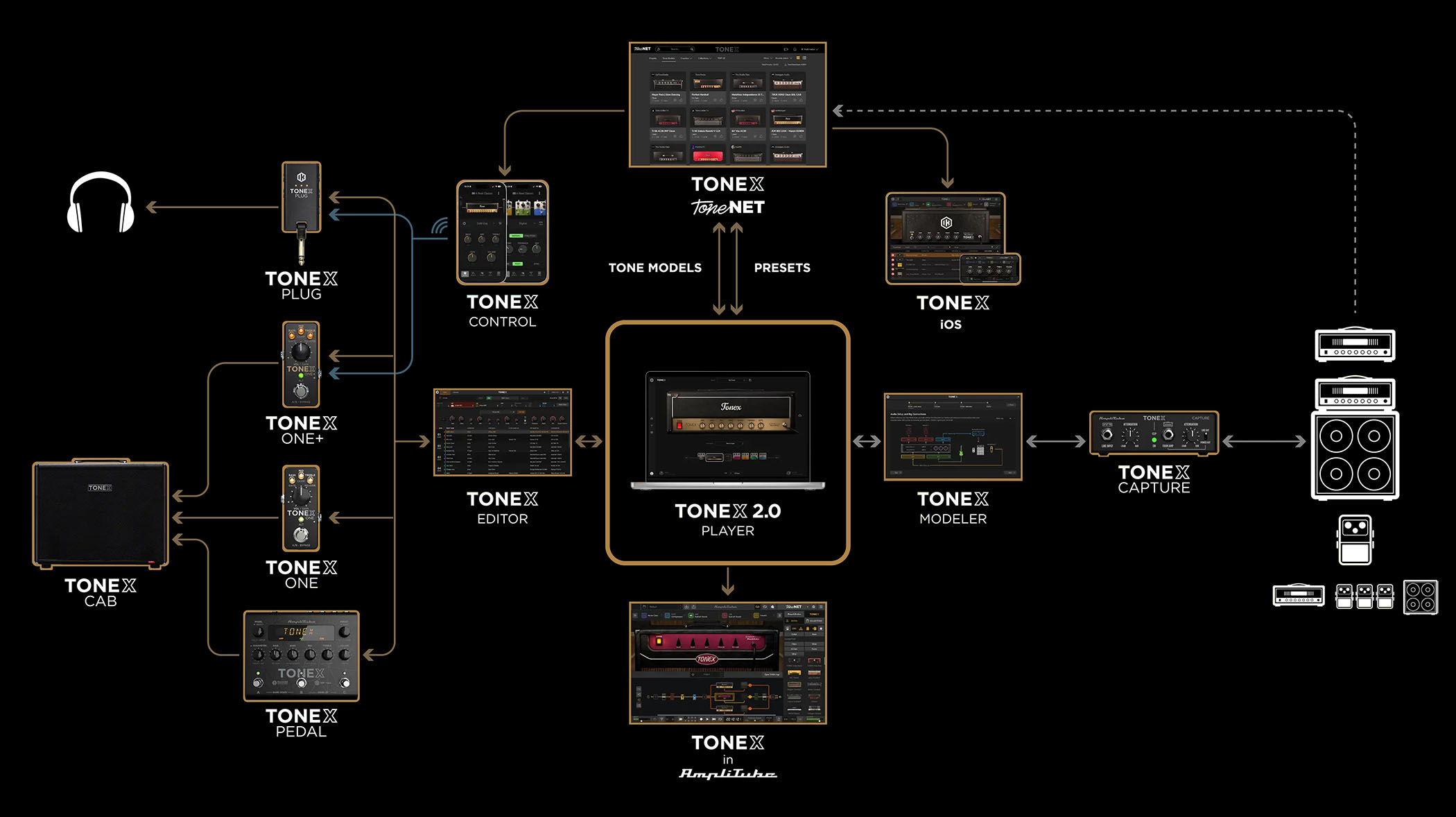Select the large four-speaker cabinet icon
This screenshot has width=1456, height=817.
(1355, 455)
